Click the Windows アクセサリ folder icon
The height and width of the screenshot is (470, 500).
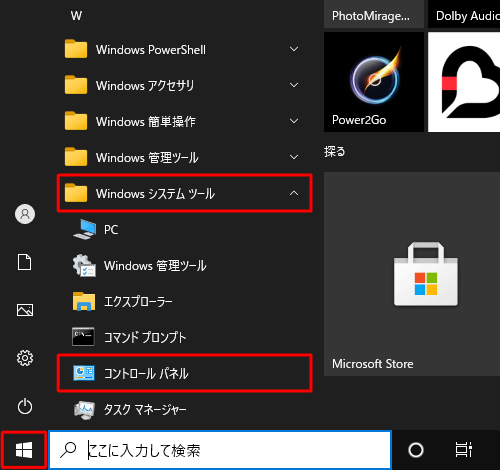76,85
